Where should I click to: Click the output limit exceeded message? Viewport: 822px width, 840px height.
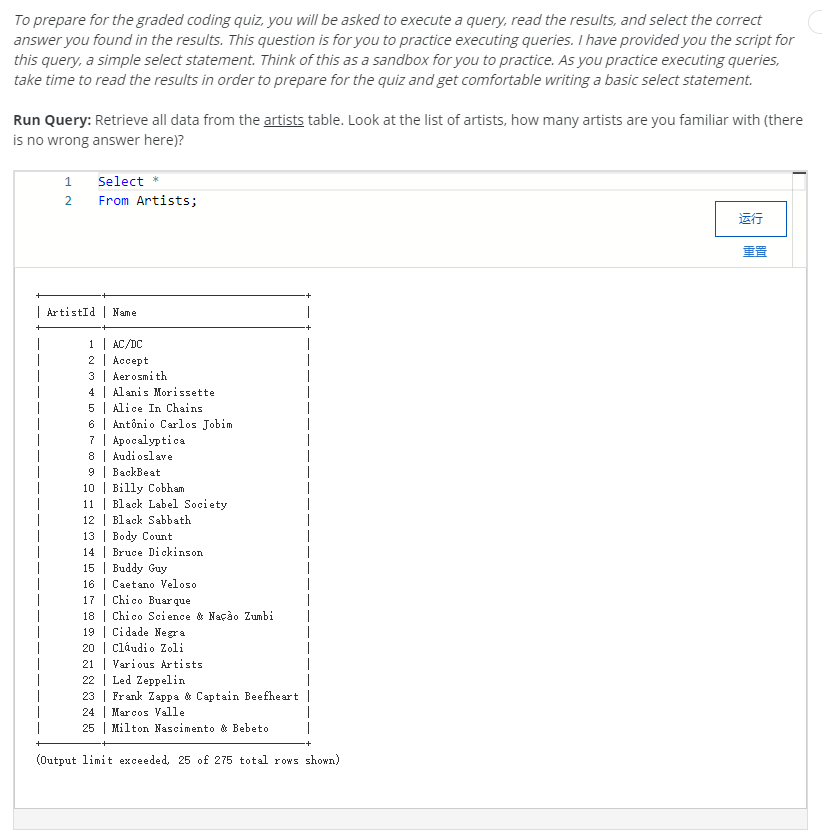(x=186, y=760)
